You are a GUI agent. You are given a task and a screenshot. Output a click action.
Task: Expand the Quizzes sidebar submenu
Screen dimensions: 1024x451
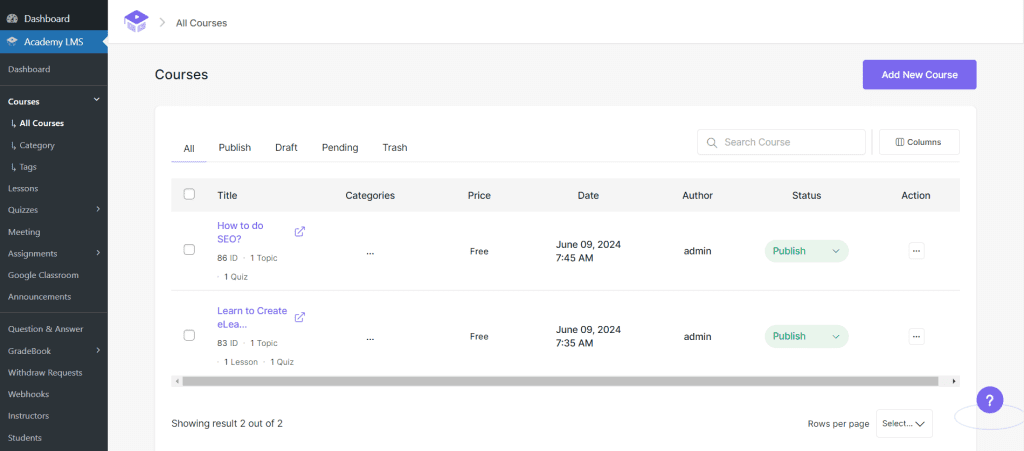(97, 210)
